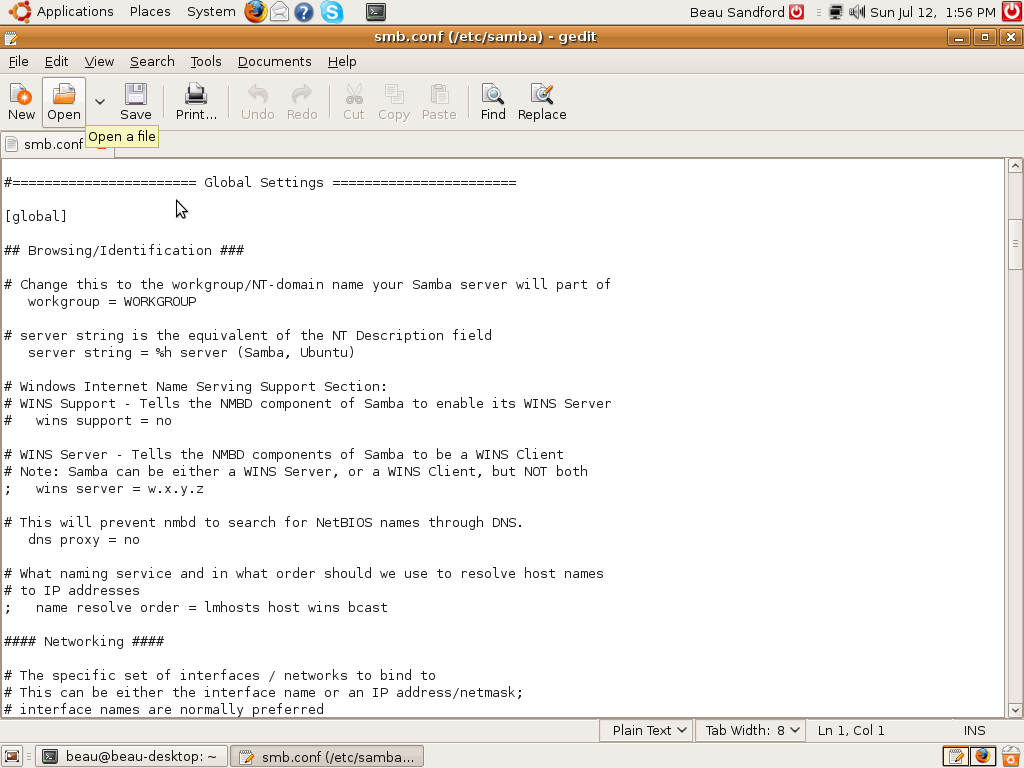Click the workspace switcher Firefox thumbnail

983,756
